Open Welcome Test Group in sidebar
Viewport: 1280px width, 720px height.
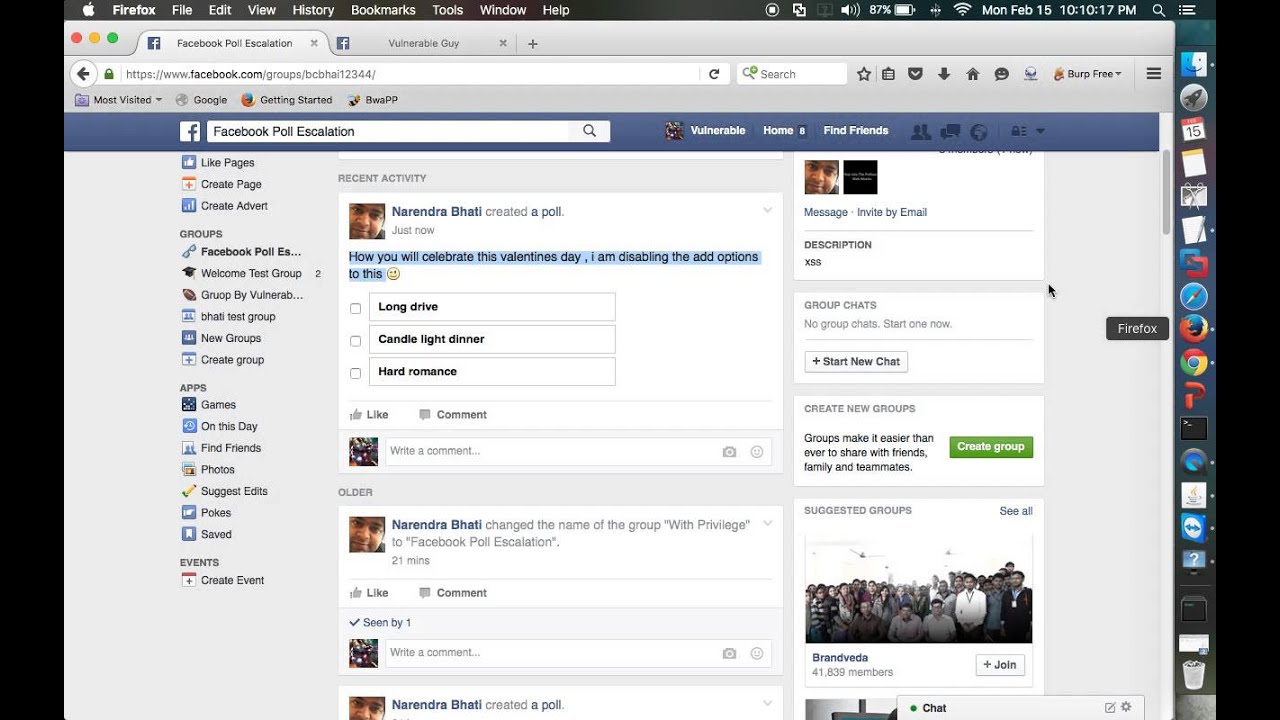point(251,273)
